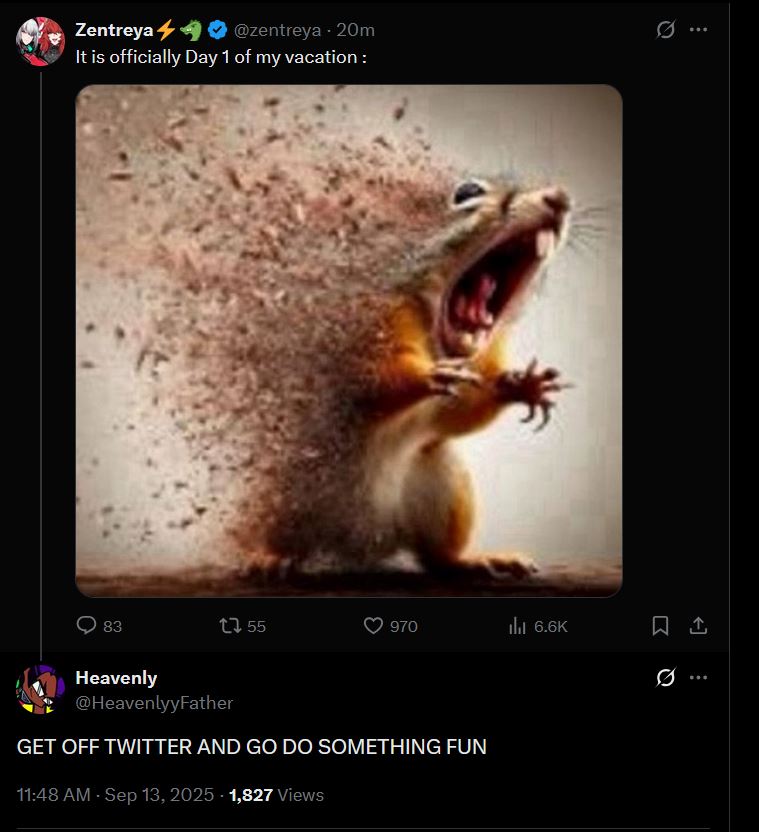Repost Zentreya's vacation tweet
Screen dimensions: 759x832
coord(229,626)
